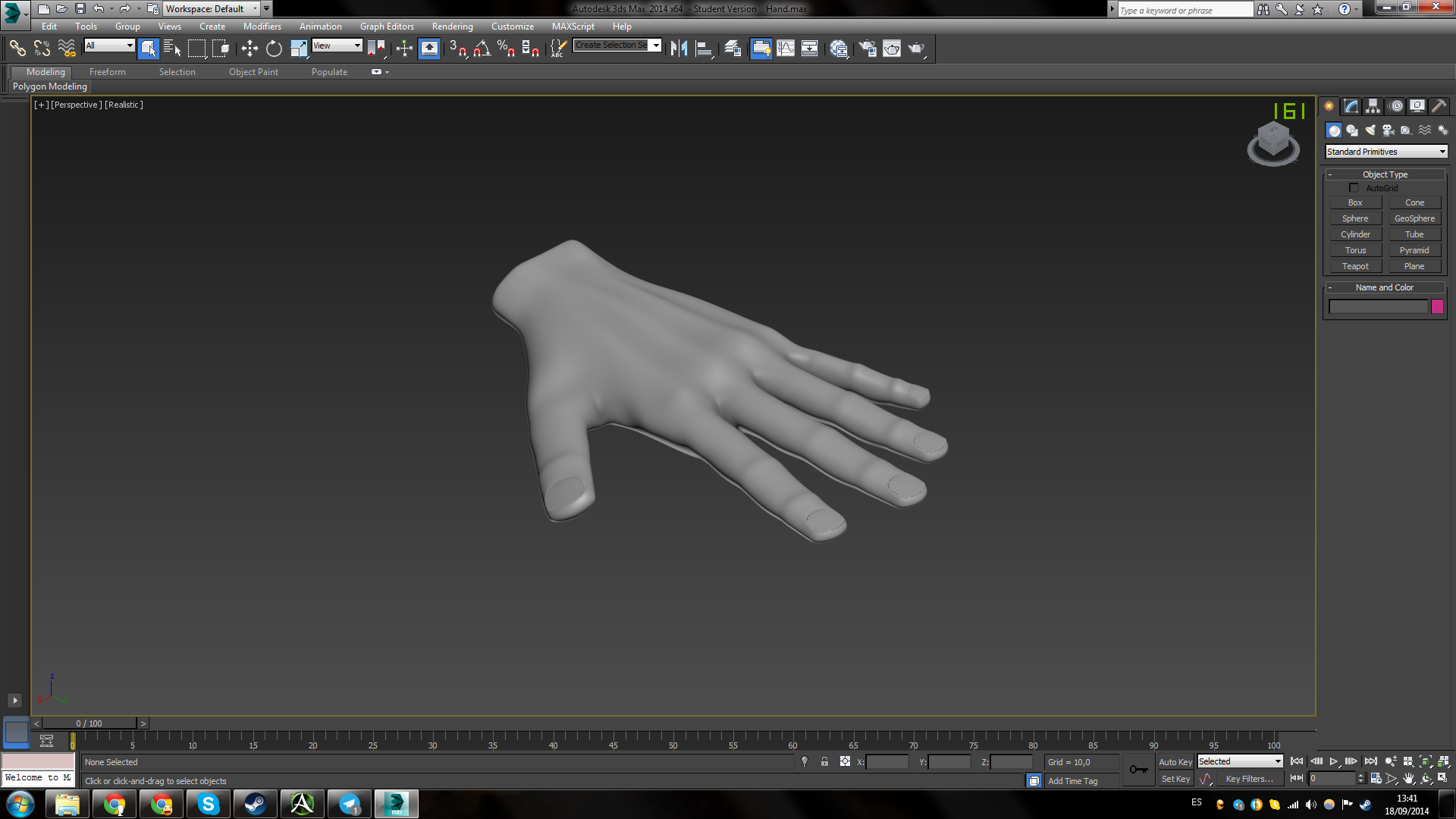Viewport: 1456px width, 819px height.
Task: Select Cameras category in Create panel
Action: [1389, 130]
